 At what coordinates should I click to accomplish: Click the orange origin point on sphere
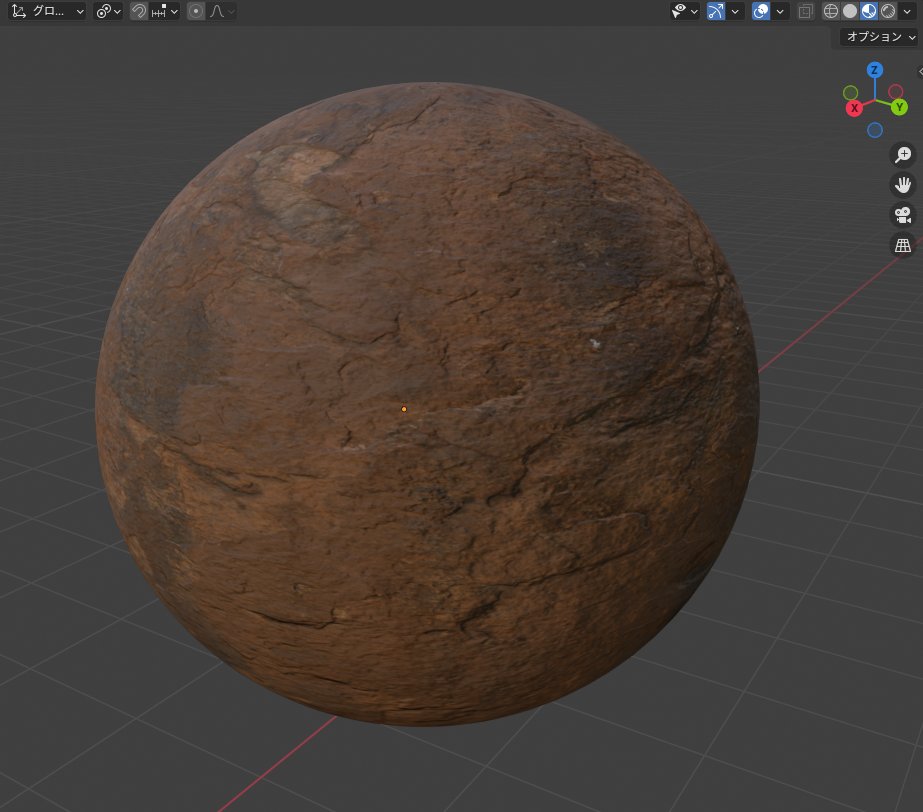(404, 409)
